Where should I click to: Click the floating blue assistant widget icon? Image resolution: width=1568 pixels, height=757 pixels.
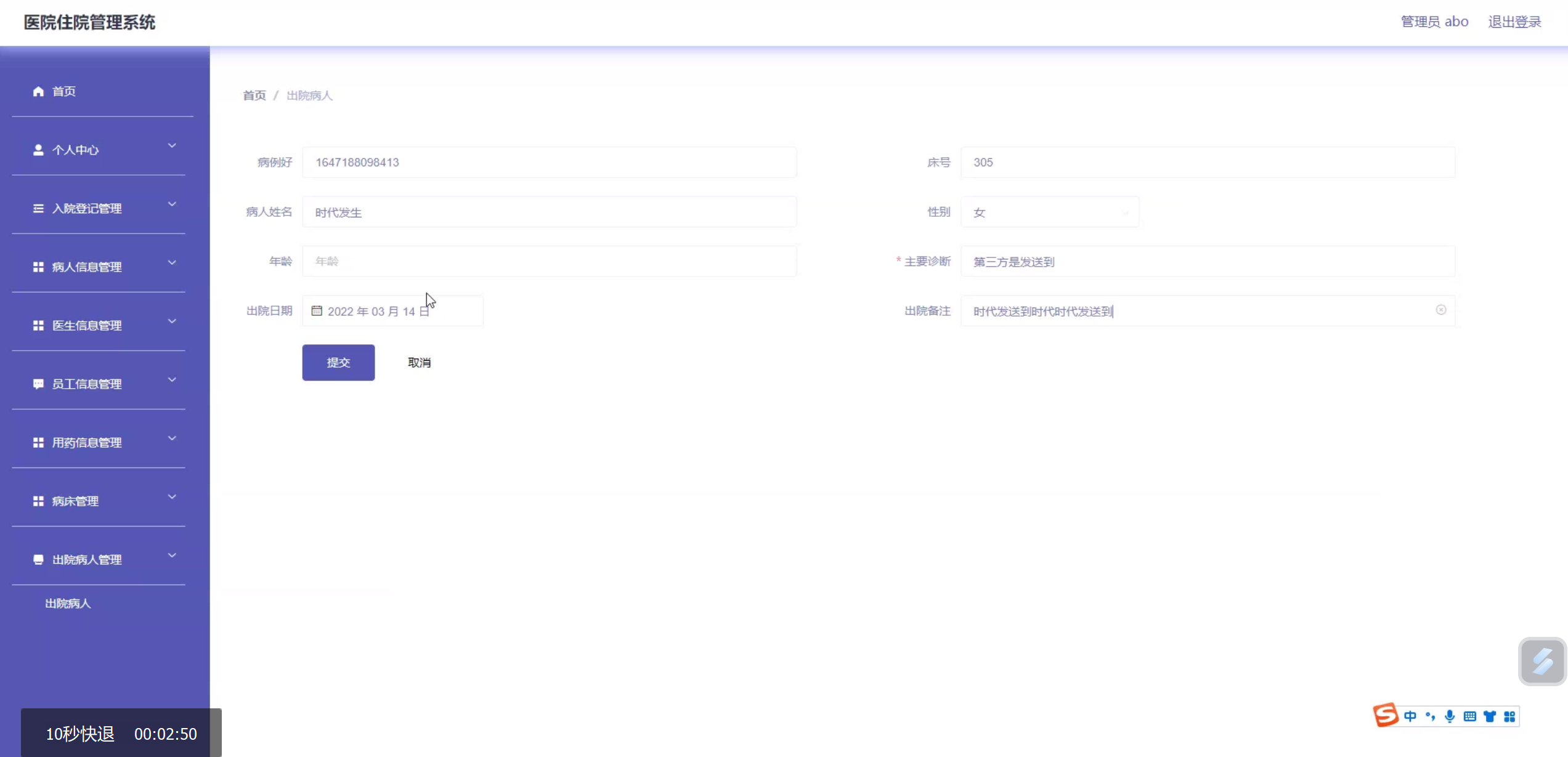coord(1542,662)
